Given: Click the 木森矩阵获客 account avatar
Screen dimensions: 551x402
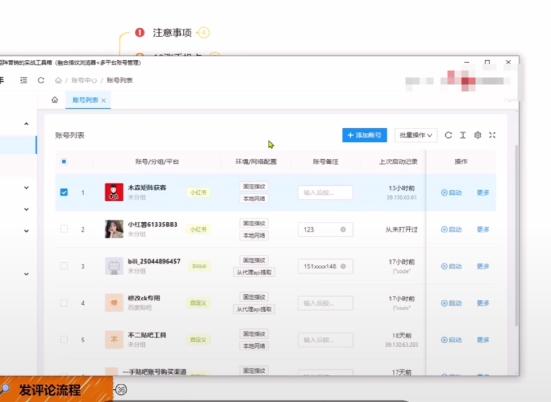Looking at the screenshot, I should click(114, 192).
